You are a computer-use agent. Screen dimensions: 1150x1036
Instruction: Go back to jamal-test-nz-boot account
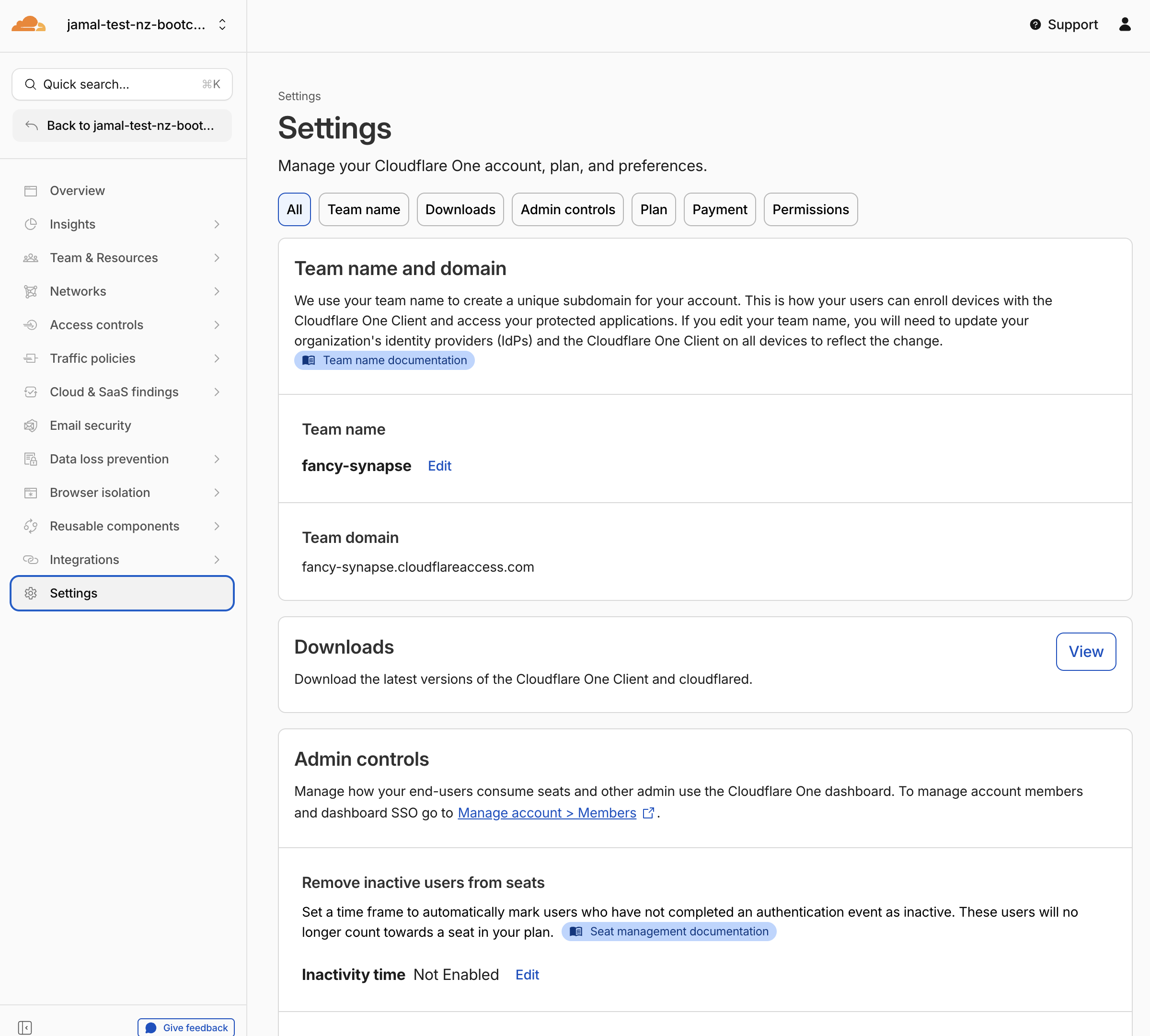click(122, 125)
